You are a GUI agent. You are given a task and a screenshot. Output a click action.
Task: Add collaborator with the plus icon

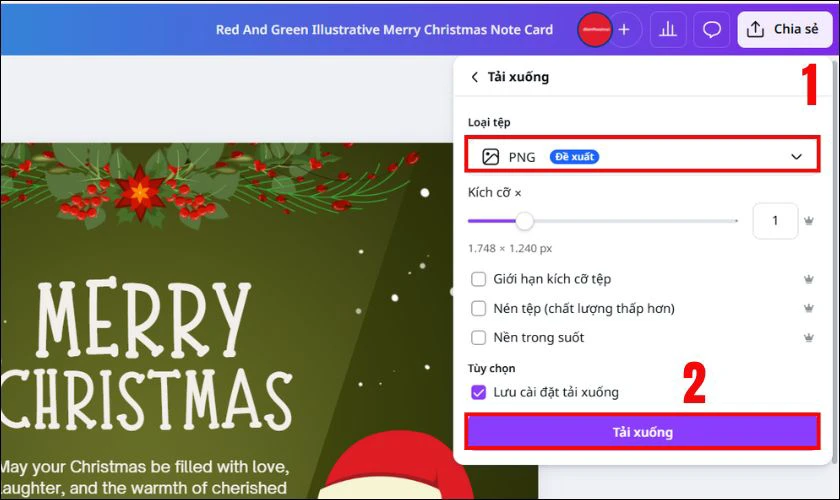pyautogui.click(x=624, y=29)
